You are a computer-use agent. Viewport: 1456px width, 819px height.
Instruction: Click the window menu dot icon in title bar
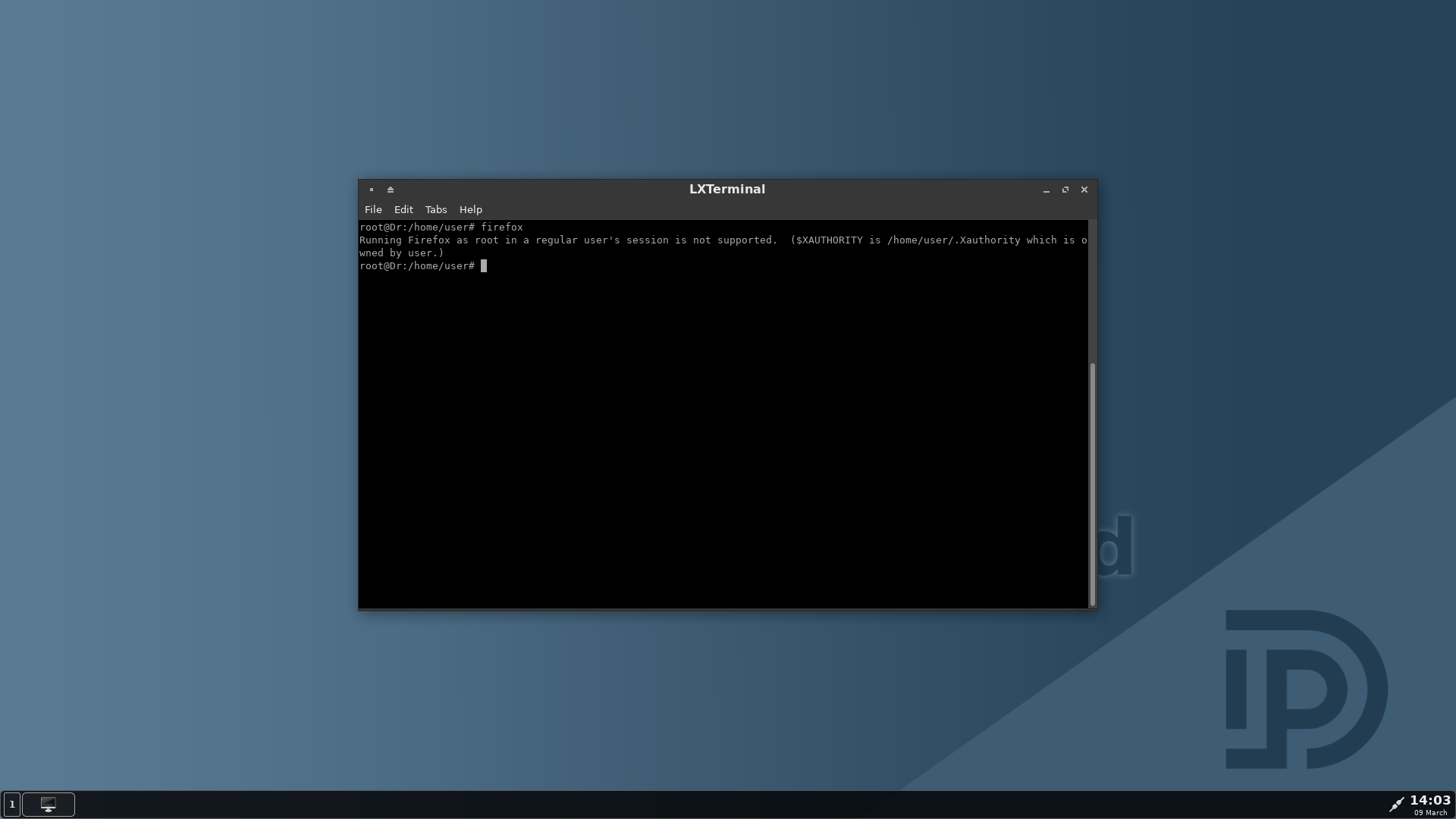(x=372, y=190)
